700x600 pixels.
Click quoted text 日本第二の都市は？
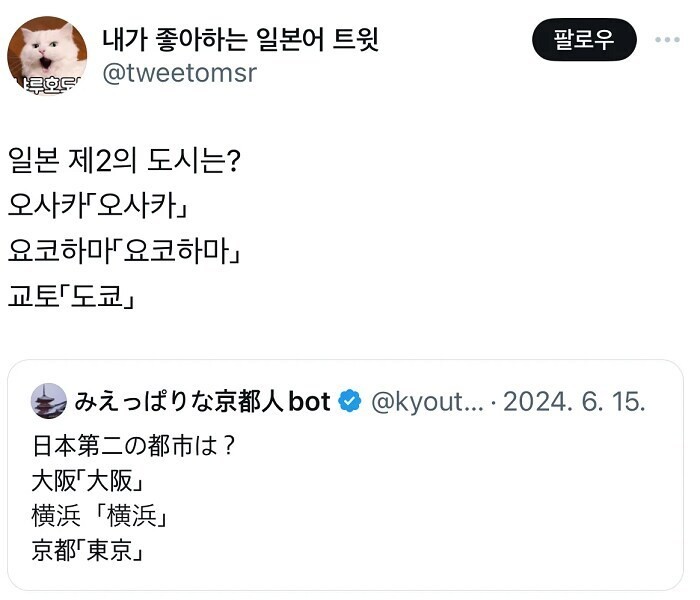click(133, 445)
